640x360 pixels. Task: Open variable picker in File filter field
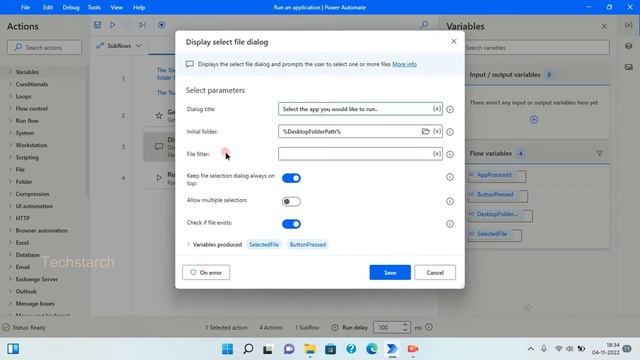tap(437, 154)
